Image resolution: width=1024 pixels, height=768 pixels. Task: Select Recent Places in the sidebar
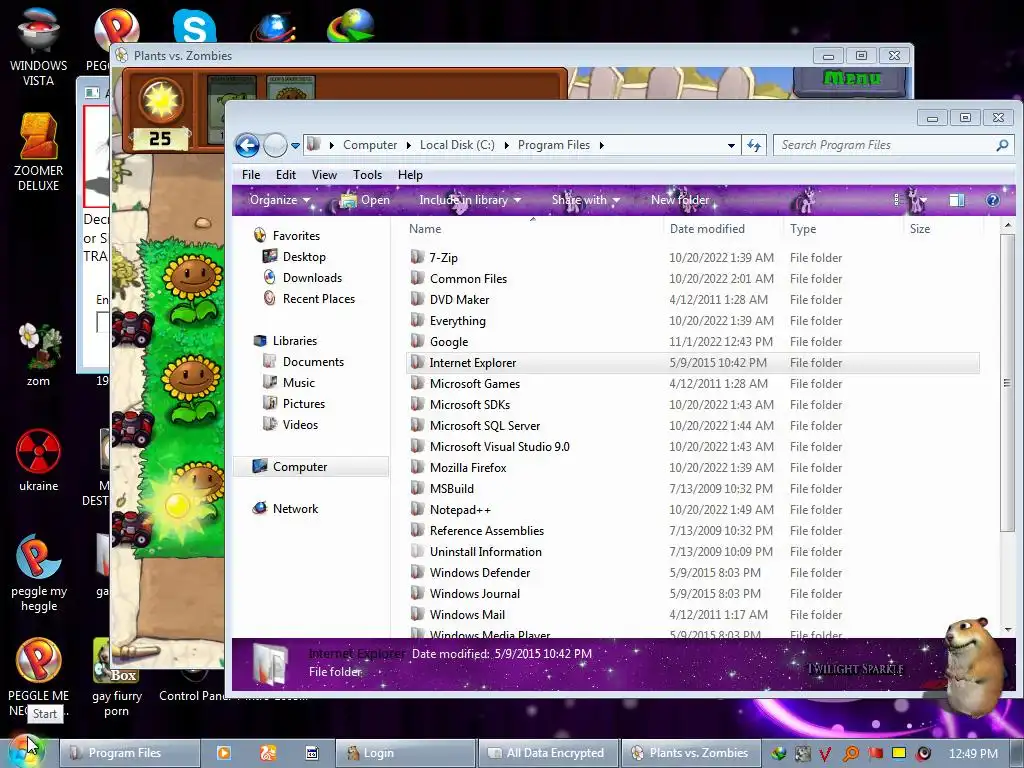[318, 298]
